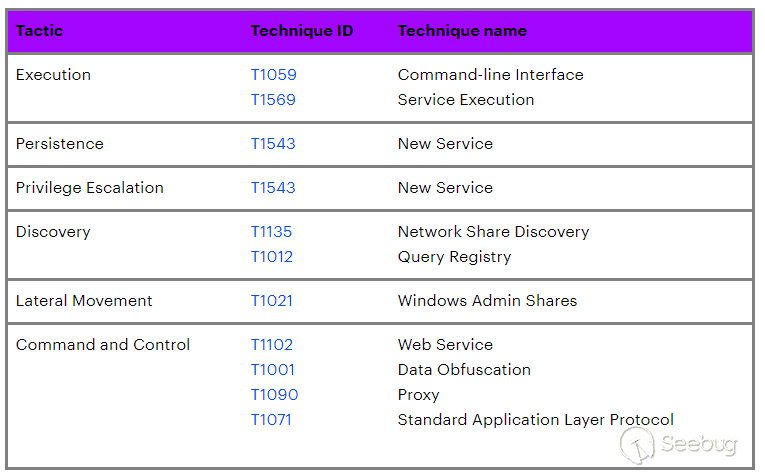Click T1543 link in Privilege Escalation row

273,188
